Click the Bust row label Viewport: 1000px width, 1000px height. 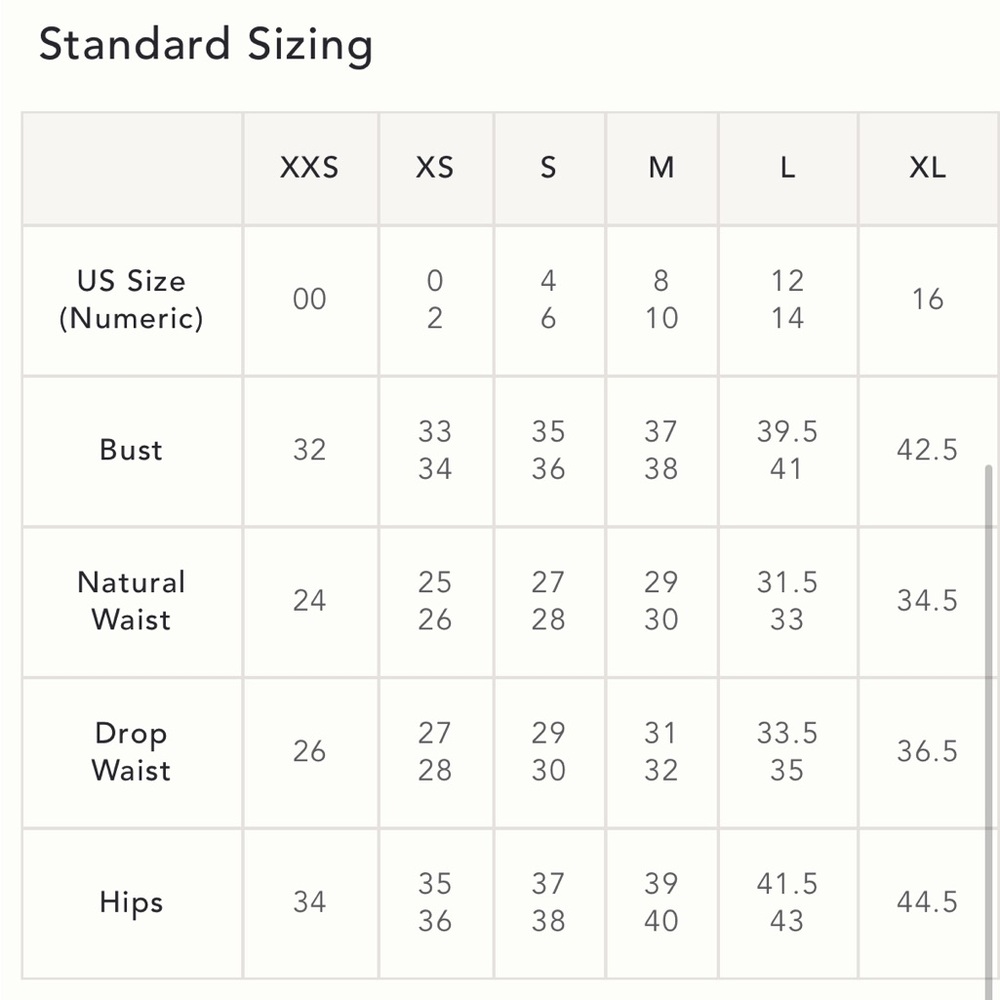131,450
